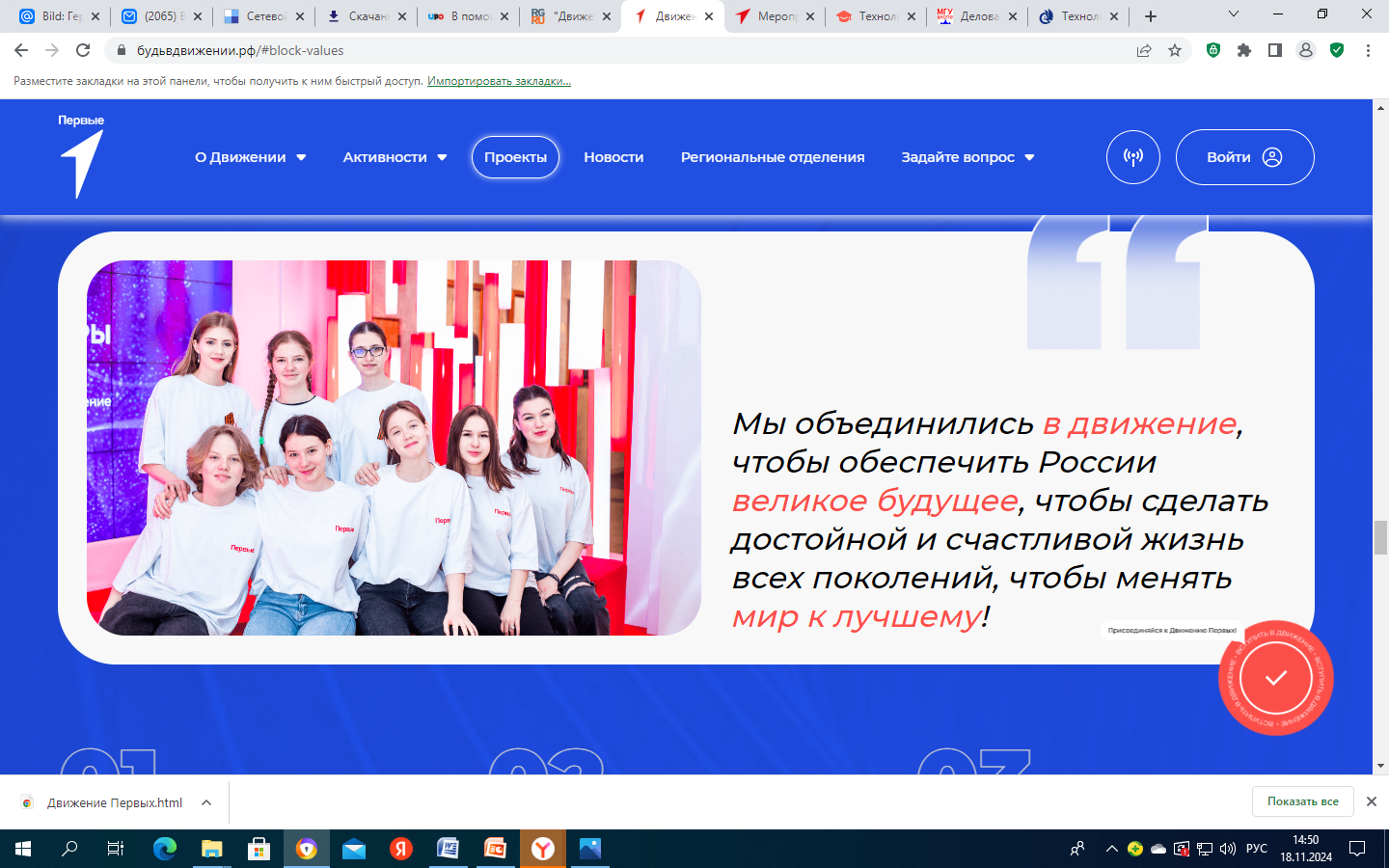
Task: Click the share page icon in address bar
Action: 1144,50
